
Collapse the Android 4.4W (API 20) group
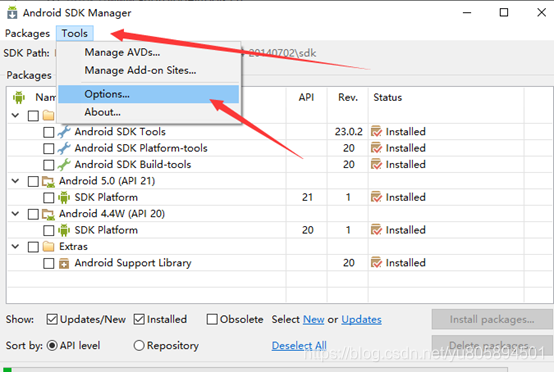pyautogui.click(x=15, y=213)
